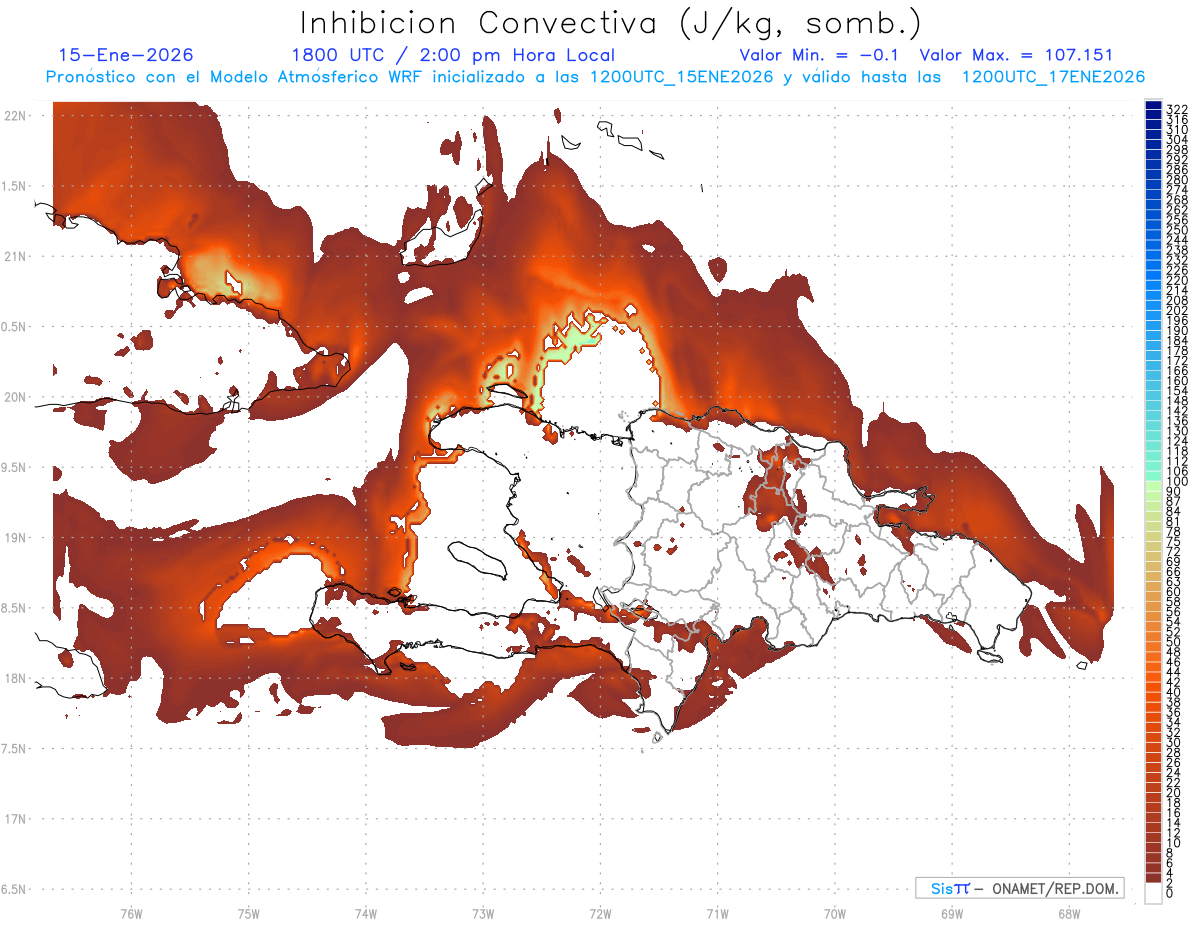The width and height of the screenshot is (1200, 927).
Task: Click the date '15-Ene-2026'
Action: 126,55
